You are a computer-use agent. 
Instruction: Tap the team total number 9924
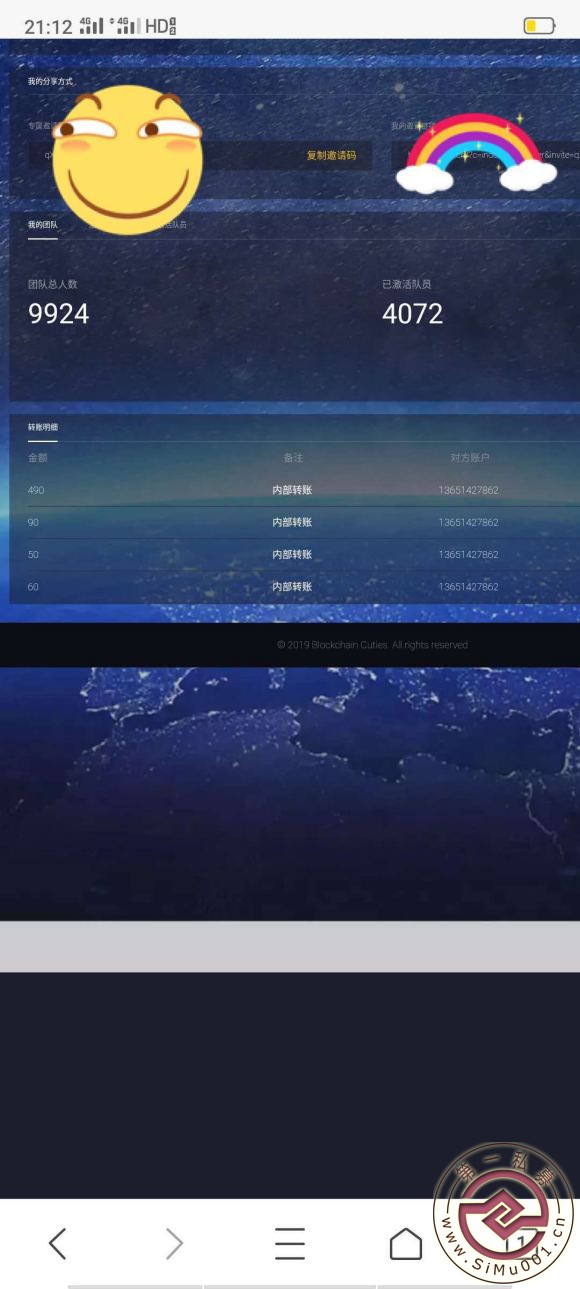59,314
